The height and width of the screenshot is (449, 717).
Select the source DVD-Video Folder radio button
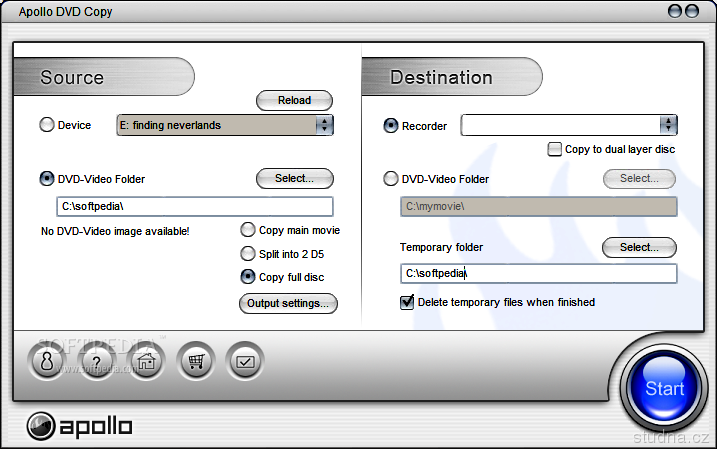[47, 179]
